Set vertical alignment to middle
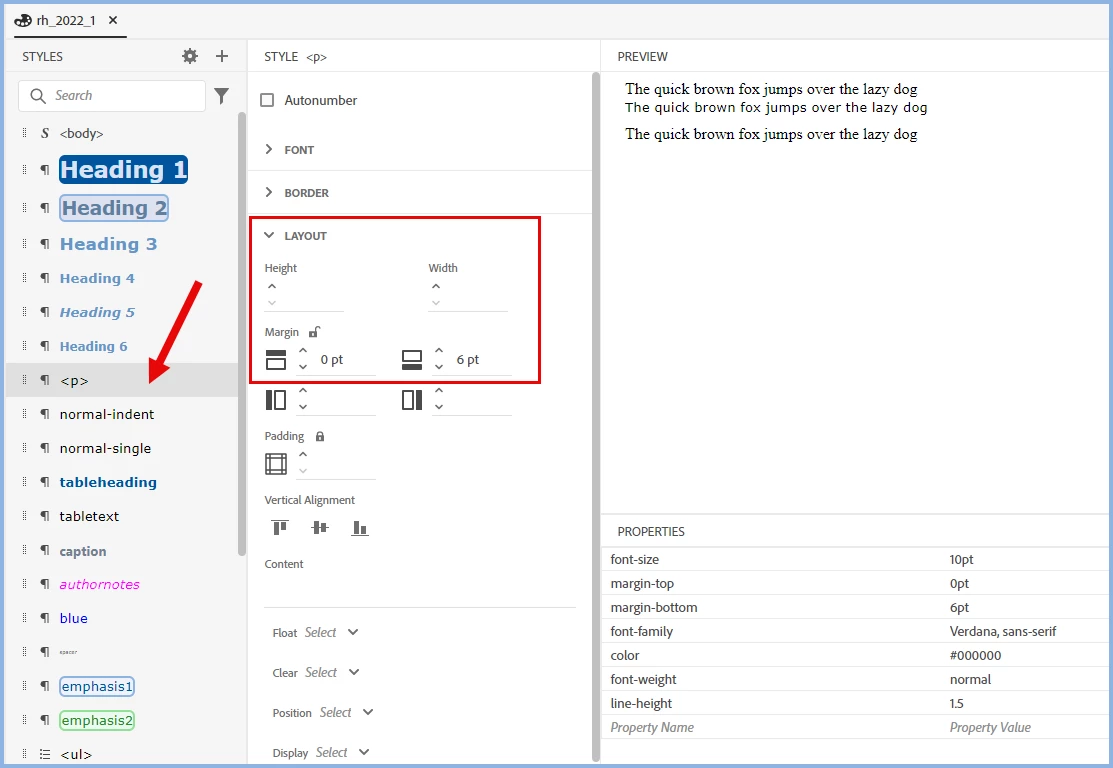 tap(320, 527)
